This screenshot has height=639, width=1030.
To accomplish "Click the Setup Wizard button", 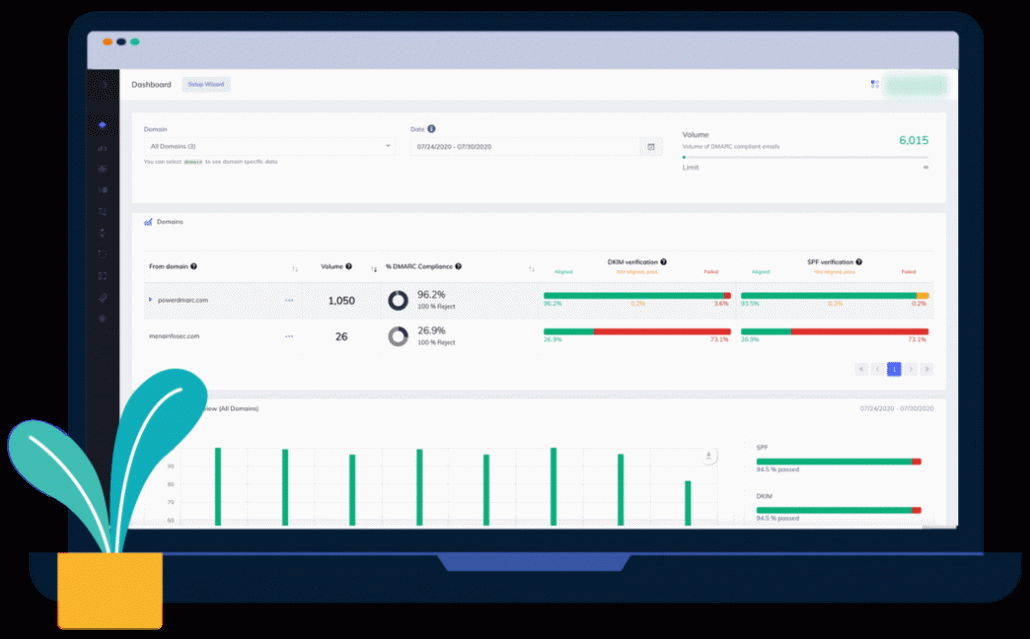I will coord(207,85).
